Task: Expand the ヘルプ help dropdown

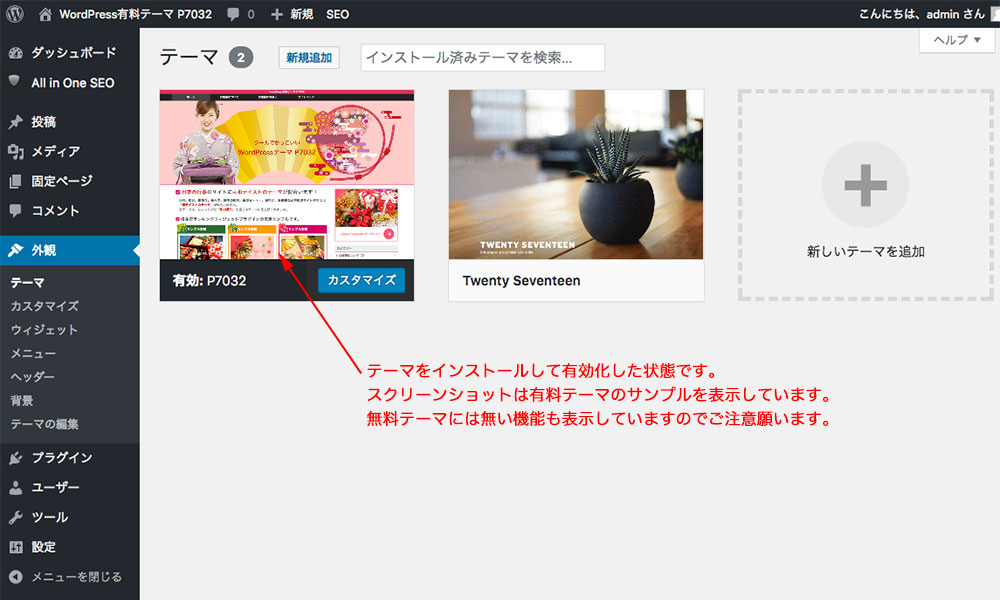Action: (957, 40)
